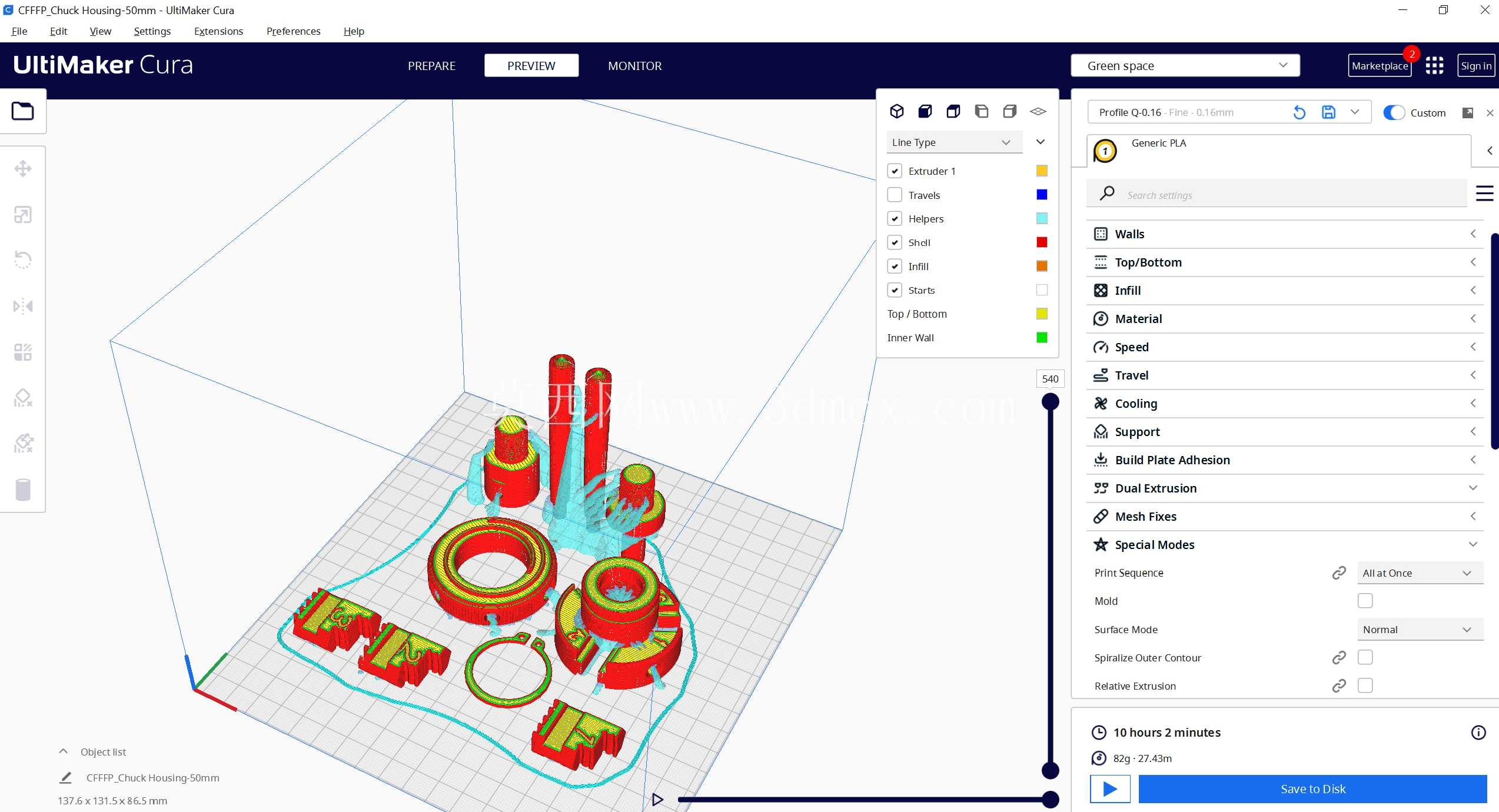Start layer simulation playback
The width and height of the screenshot is (1499, 812).
click(657, 799)
